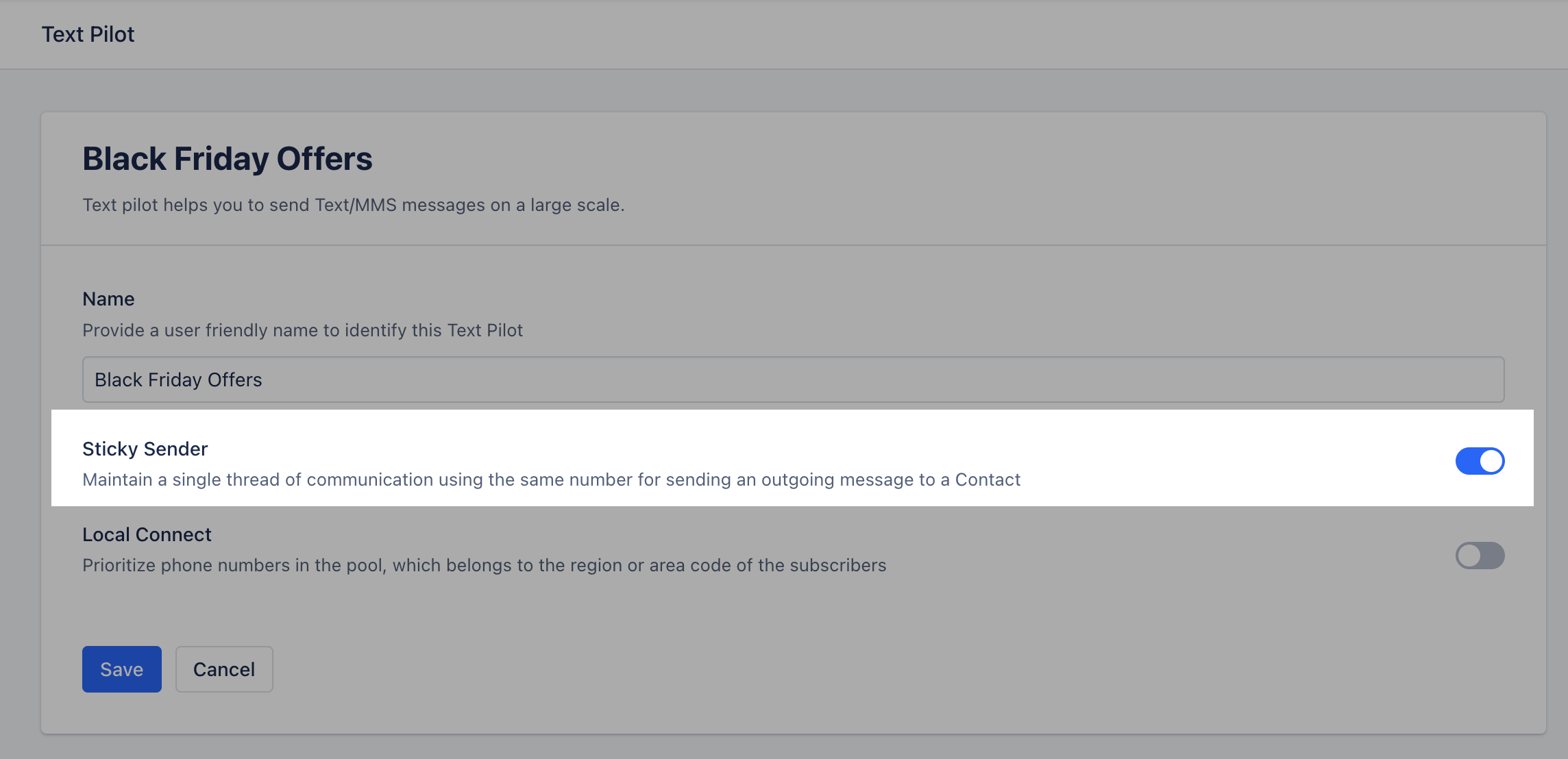Save the Text Pilot settings

coord(122,669)
